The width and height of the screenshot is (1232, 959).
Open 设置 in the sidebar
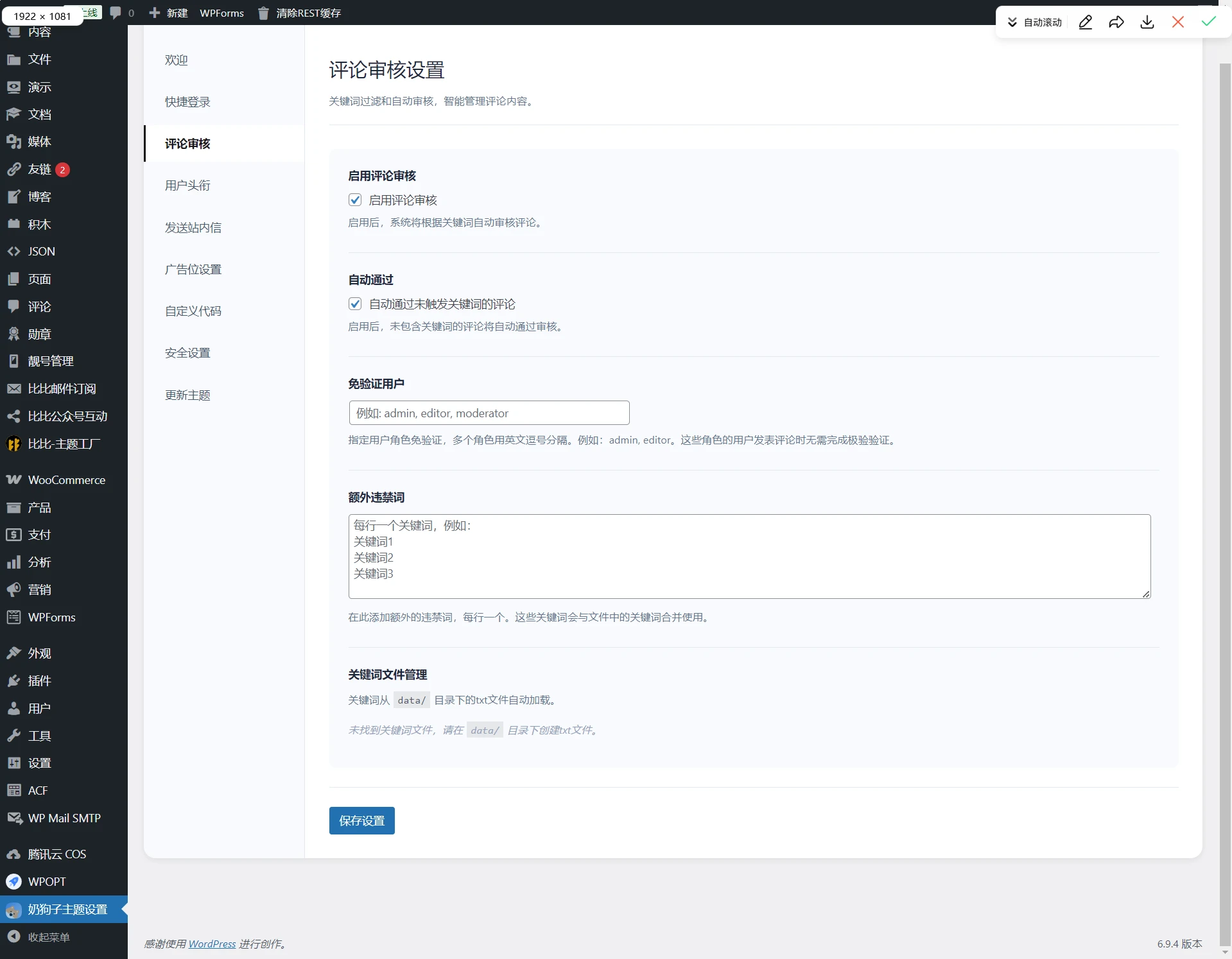pos(64,763)
